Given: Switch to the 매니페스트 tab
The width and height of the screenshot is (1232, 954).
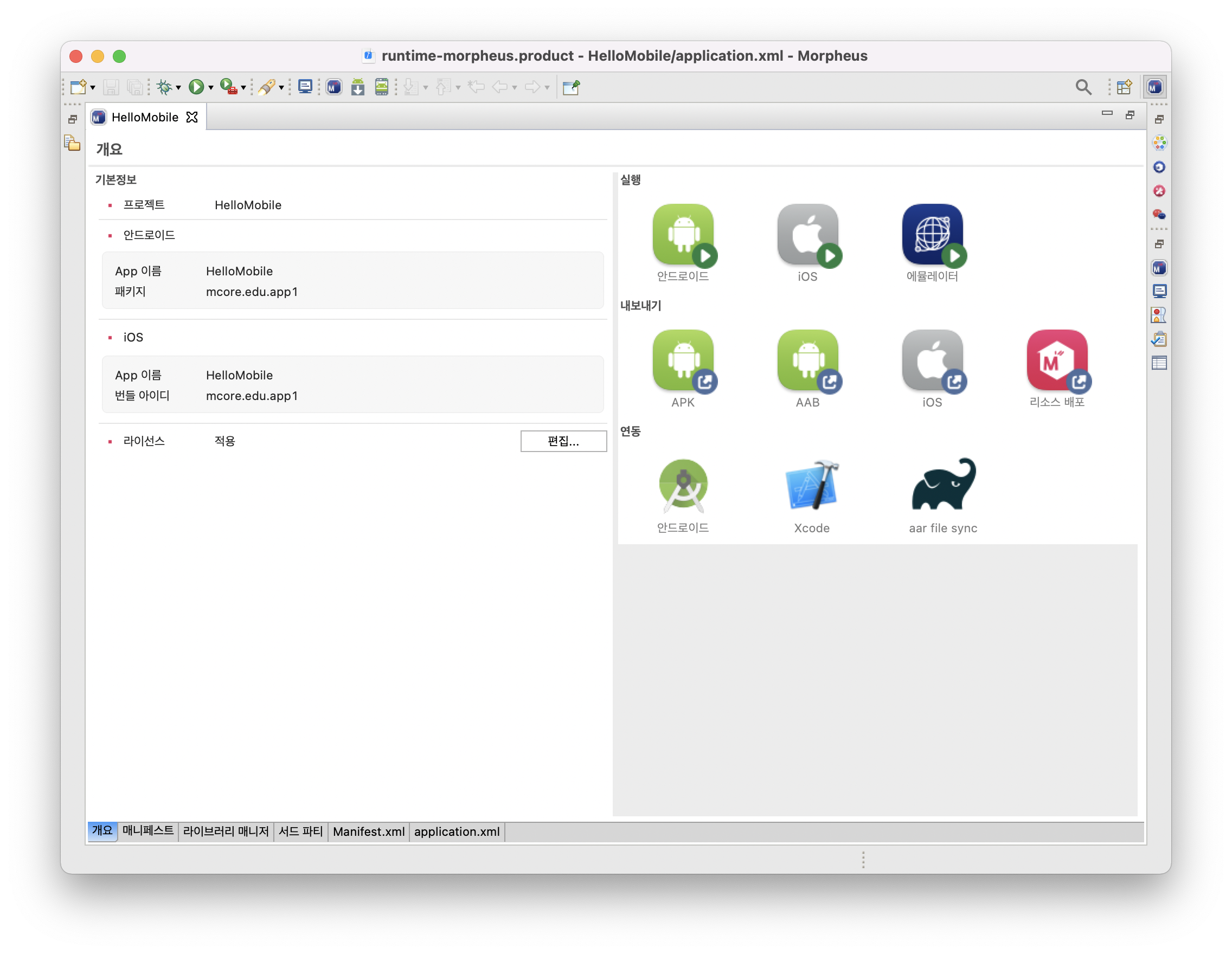Looking at the screenshot, I should coord(148,831).
